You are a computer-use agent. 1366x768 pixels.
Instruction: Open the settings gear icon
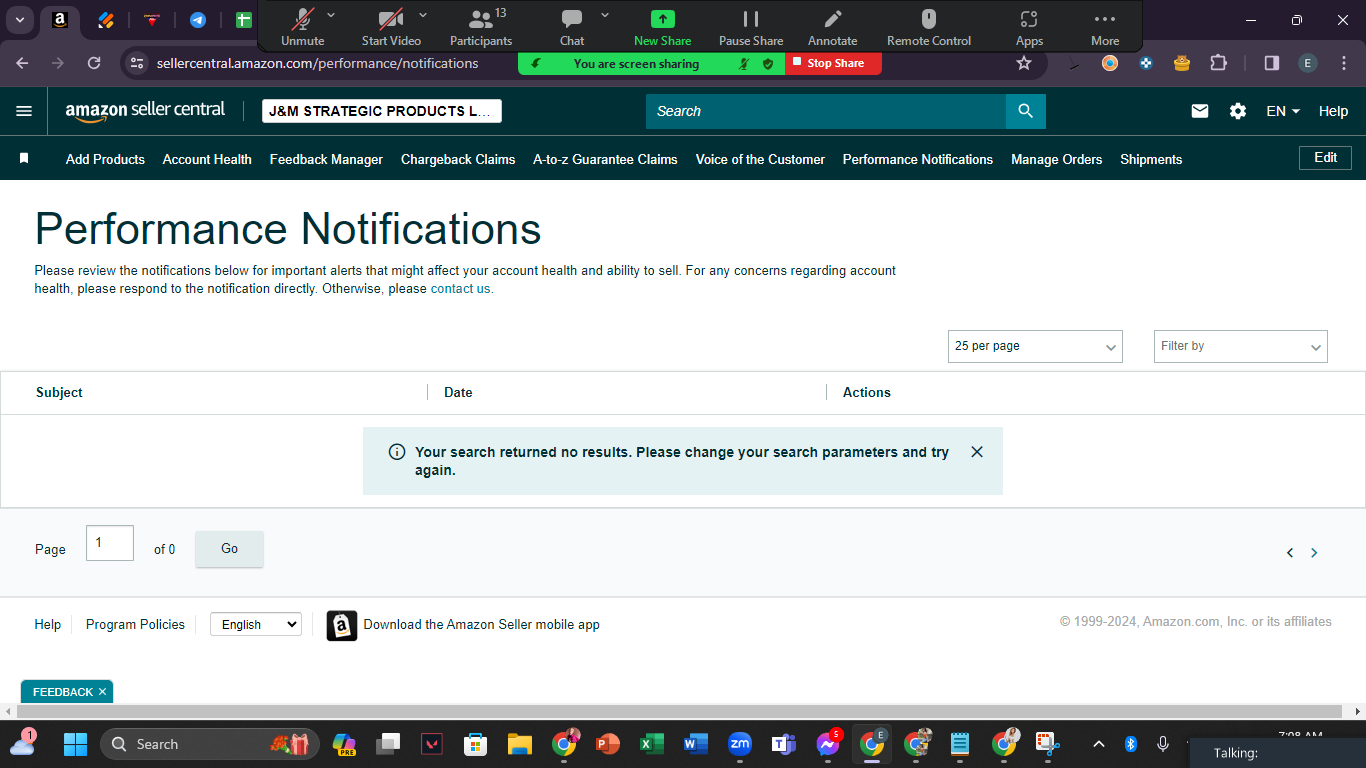(x=1238, y=111)
